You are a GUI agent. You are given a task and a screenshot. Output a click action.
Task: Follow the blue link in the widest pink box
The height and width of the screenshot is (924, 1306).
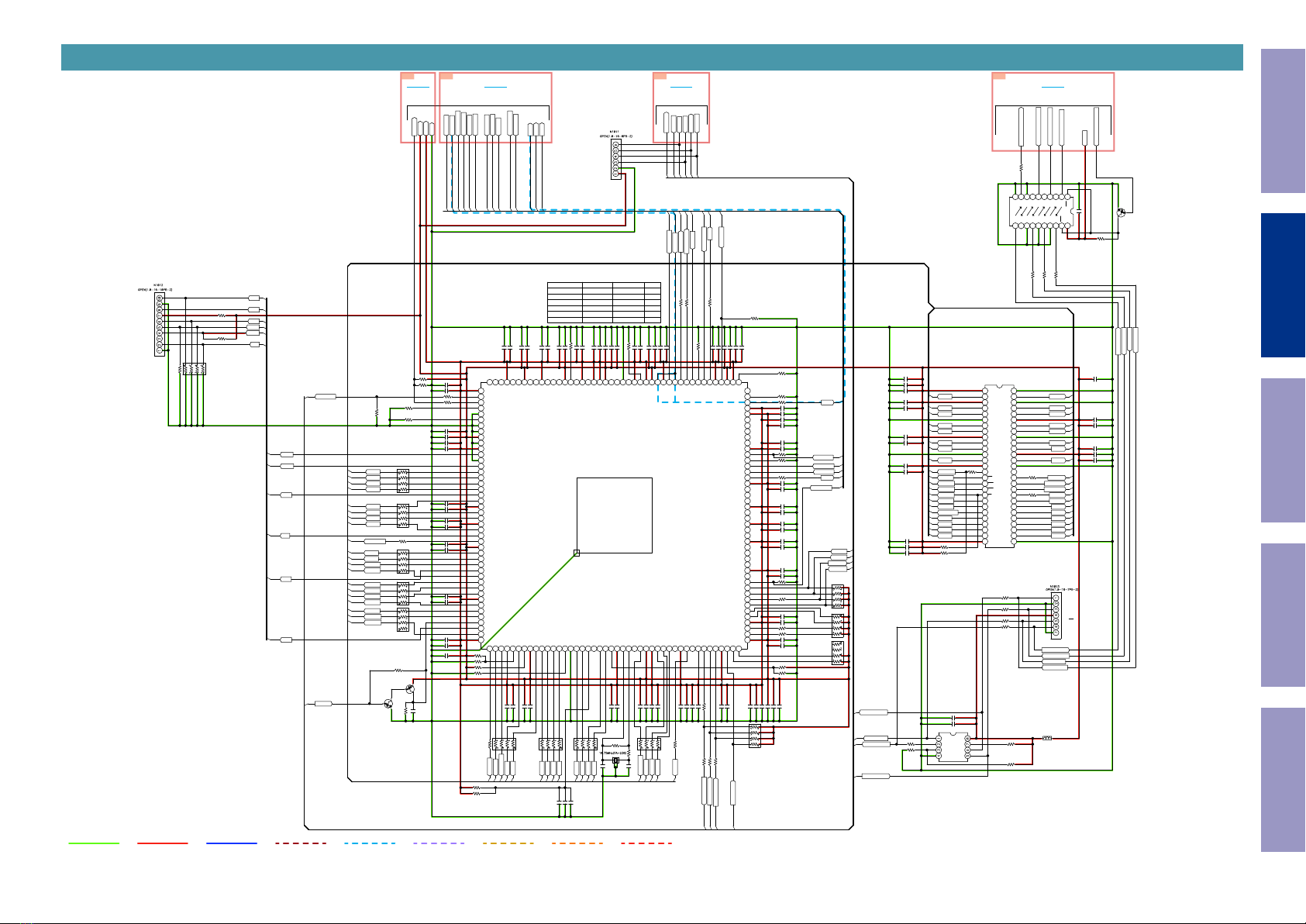[495, 87]
